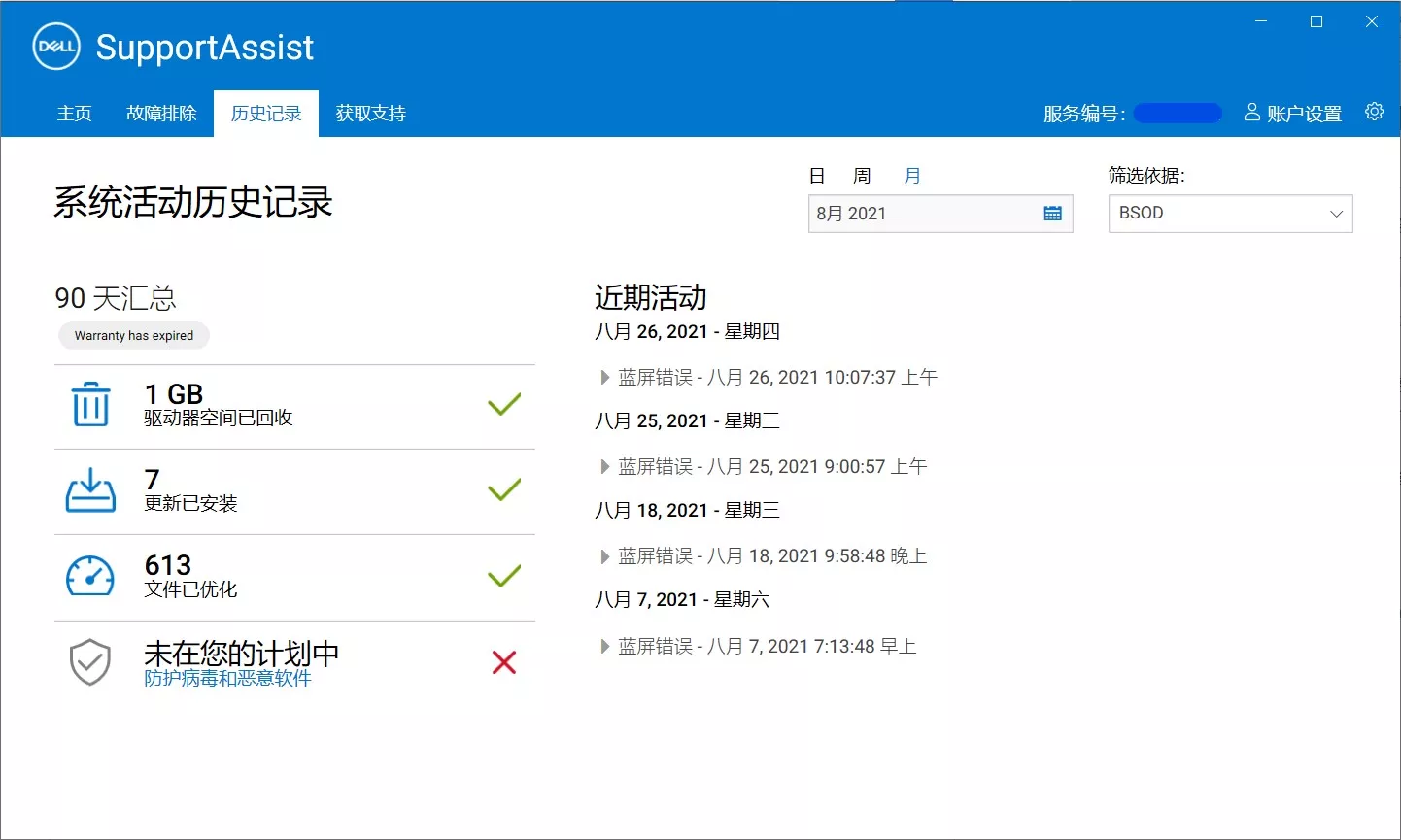Click the 八月 25, 2021 - 星期三 heading
The width and height of the screenshot is (1401, 840).
[687, 420]
